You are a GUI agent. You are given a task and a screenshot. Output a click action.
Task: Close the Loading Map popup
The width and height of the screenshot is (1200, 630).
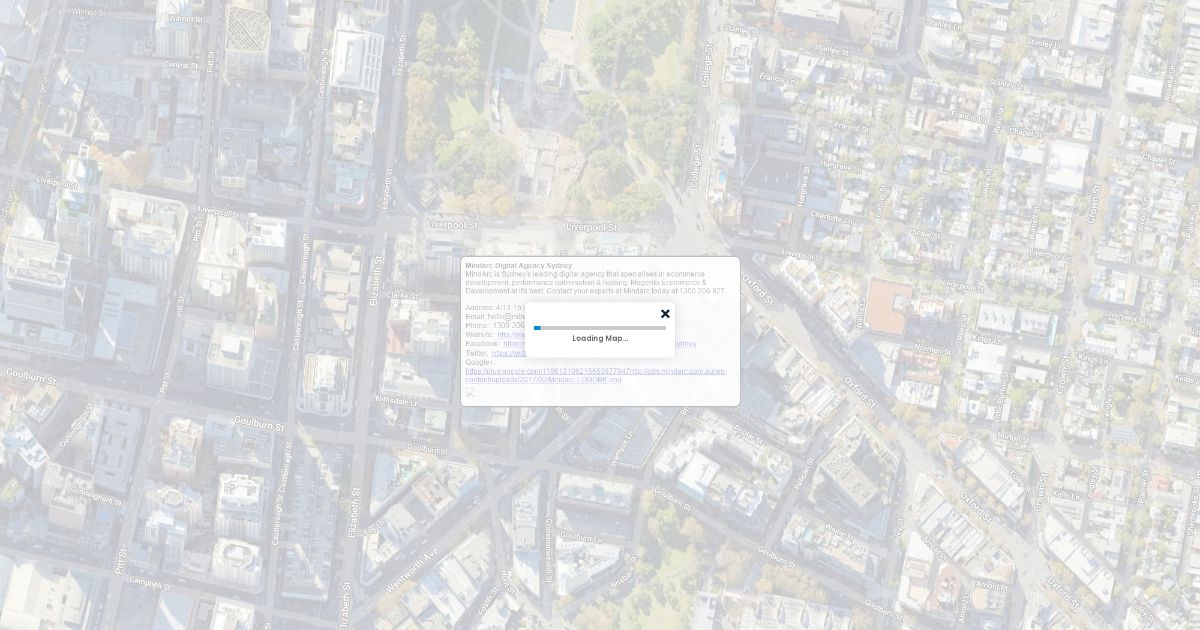665,314
